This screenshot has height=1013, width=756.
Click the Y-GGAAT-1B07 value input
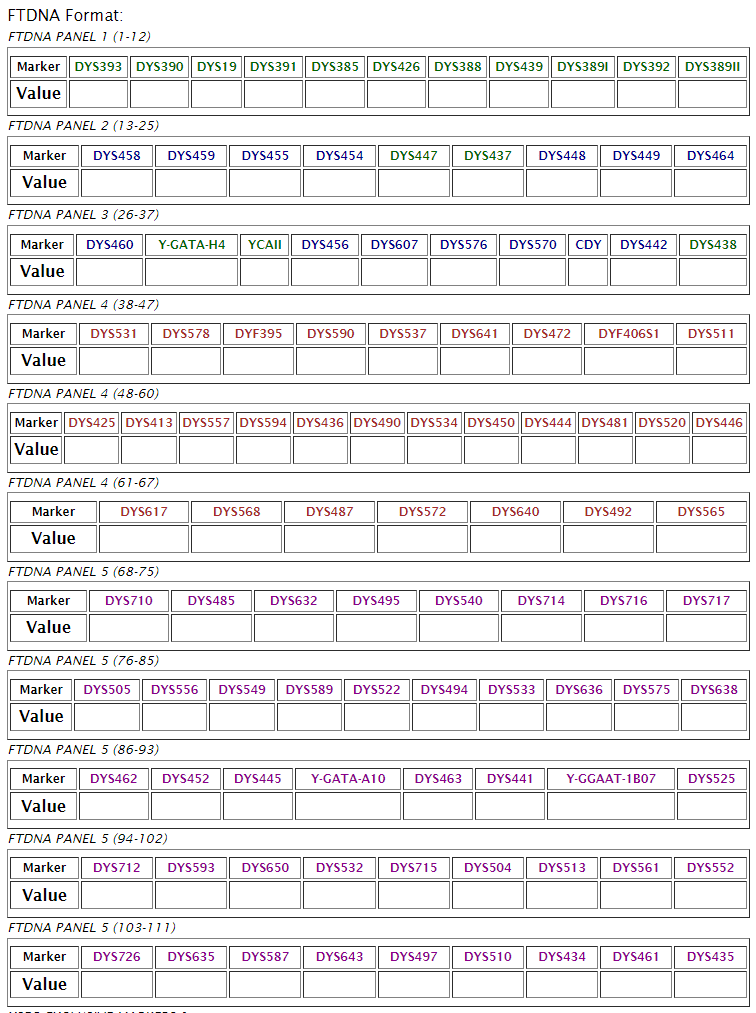click(610, 806)
